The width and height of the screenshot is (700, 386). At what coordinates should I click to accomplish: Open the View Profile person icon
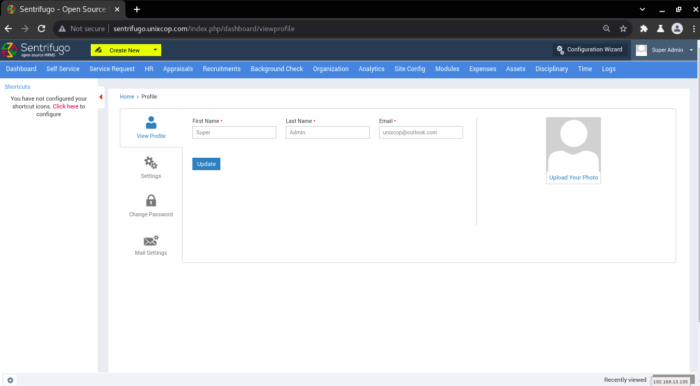(x=151, y=122)
